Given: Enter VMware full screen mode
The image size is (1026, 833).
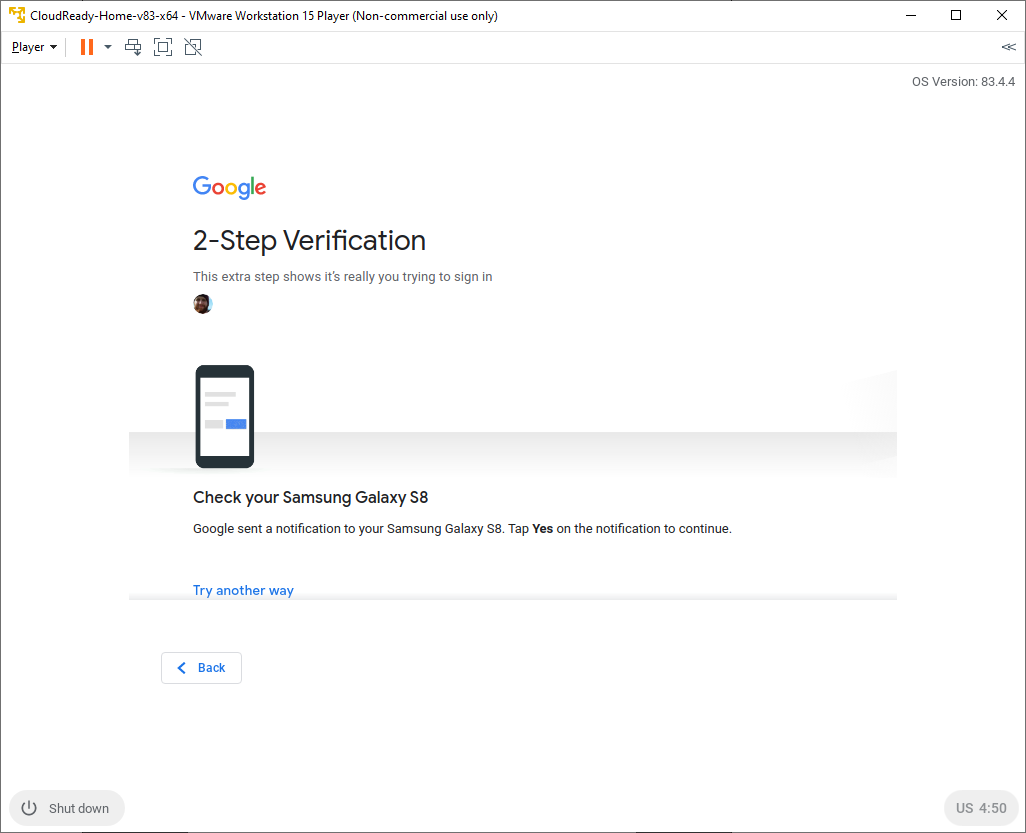Looking at the screenshot, I should click(163, 47).
